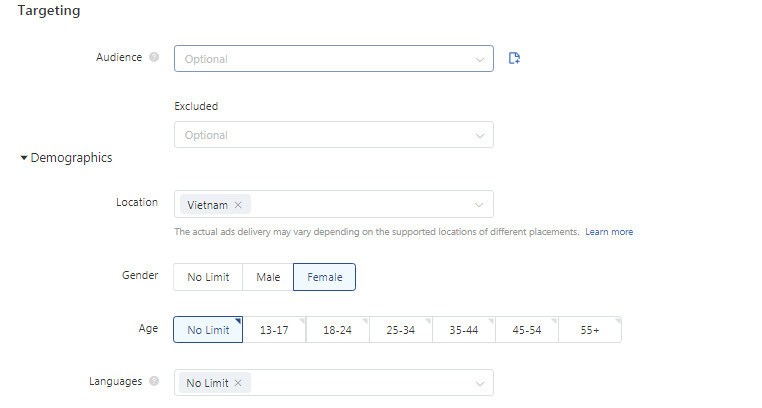Expand the Languages dropdown arrow
The width and height of the screenshot is (762, 408).
point(480,383)
